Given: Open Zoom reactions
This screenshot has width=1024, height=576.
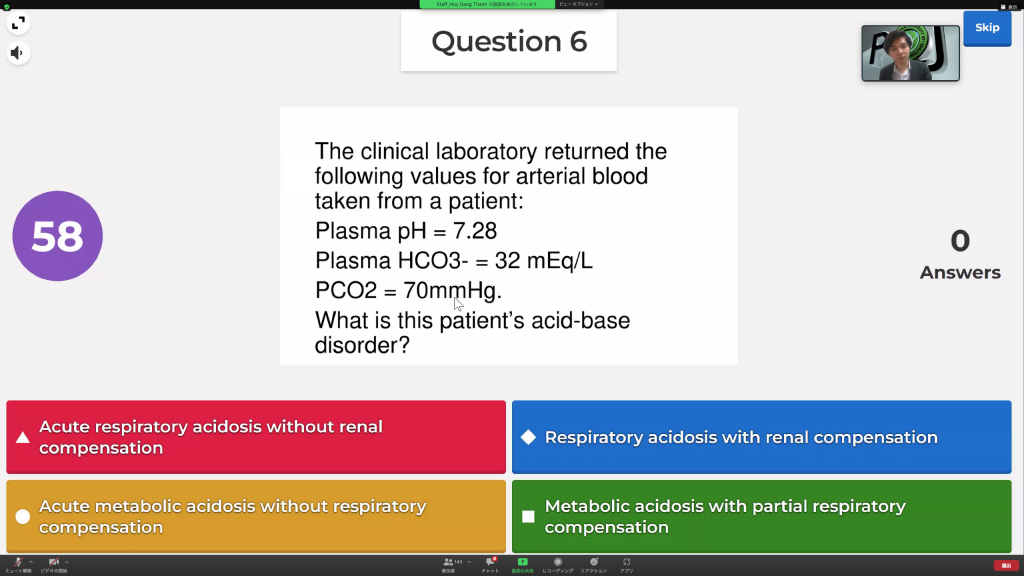Looking at the screenshot, I should pyautogui.click(x=593, y=563).
